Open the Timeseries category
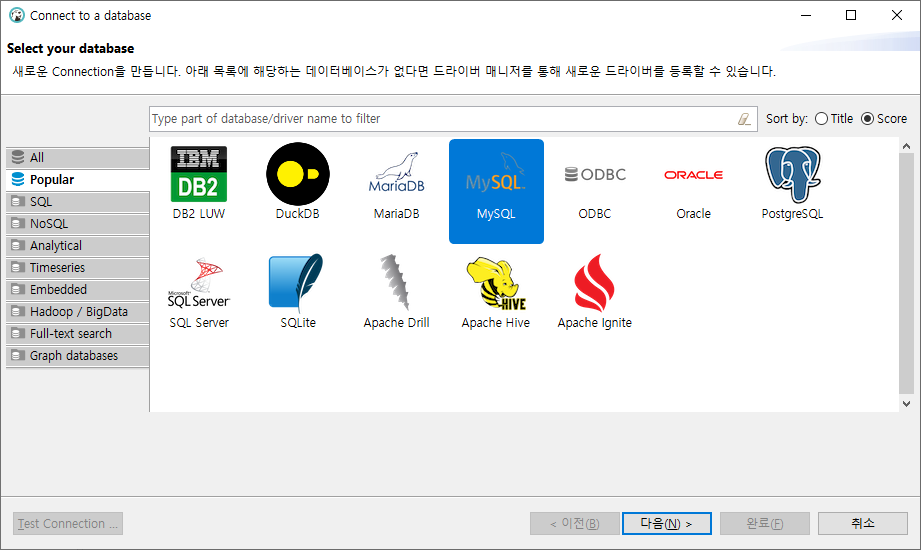921x550 pixels. tap(78, 267)
